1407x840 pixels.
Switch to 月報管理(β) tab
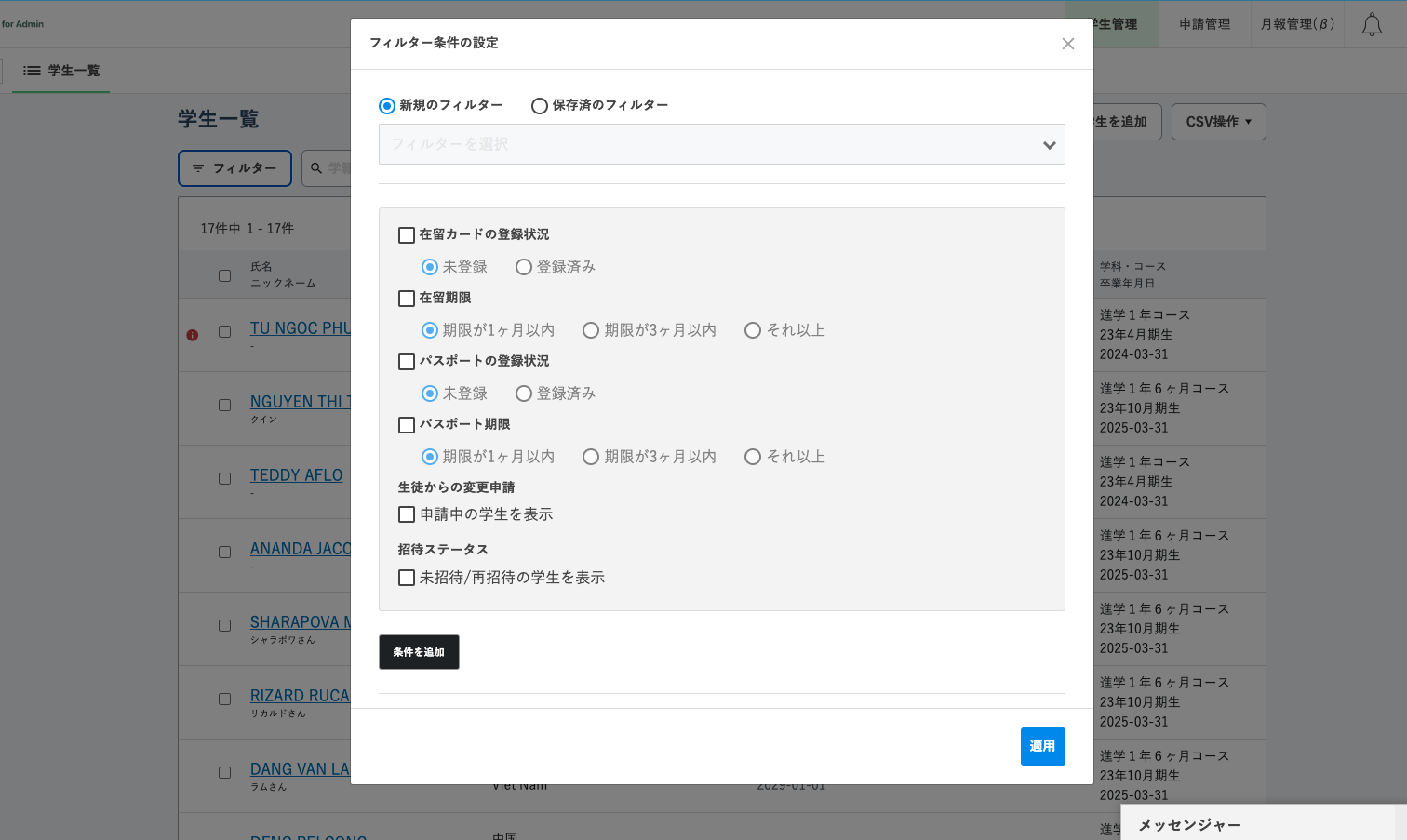tap(1297, 24)
